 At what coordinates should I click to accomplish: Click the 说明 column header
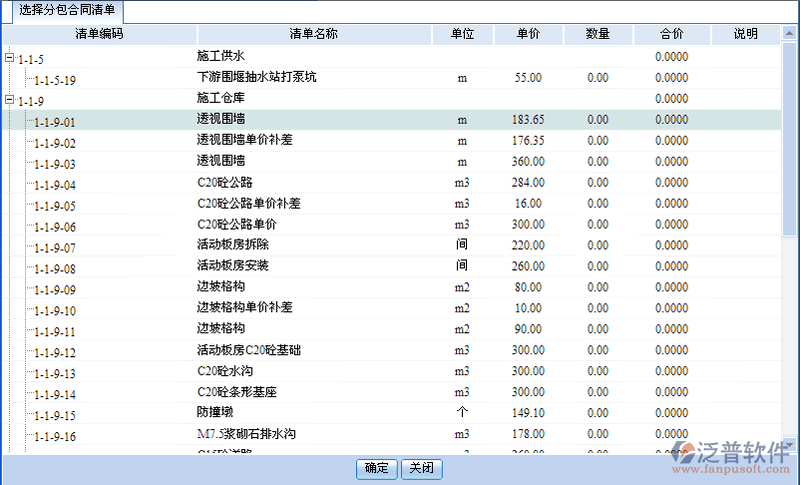pyautogui.click(x=745, y=34)
